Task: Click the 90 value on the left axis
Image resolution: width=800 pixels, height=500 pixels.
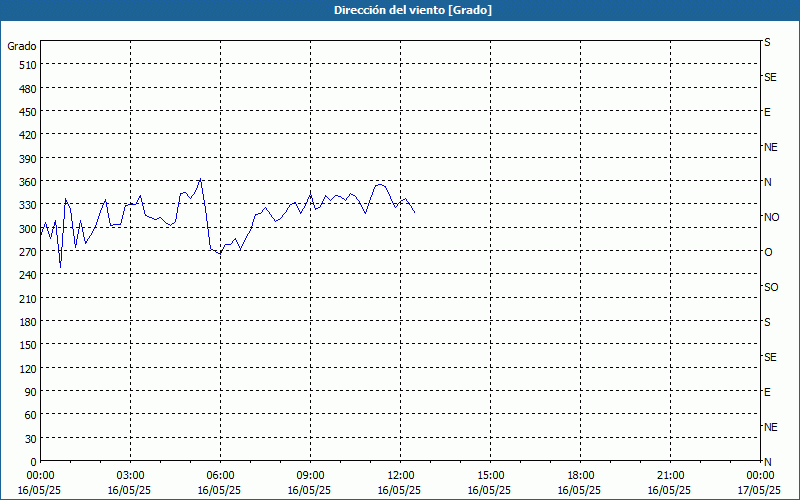Action: click(31, 392)
